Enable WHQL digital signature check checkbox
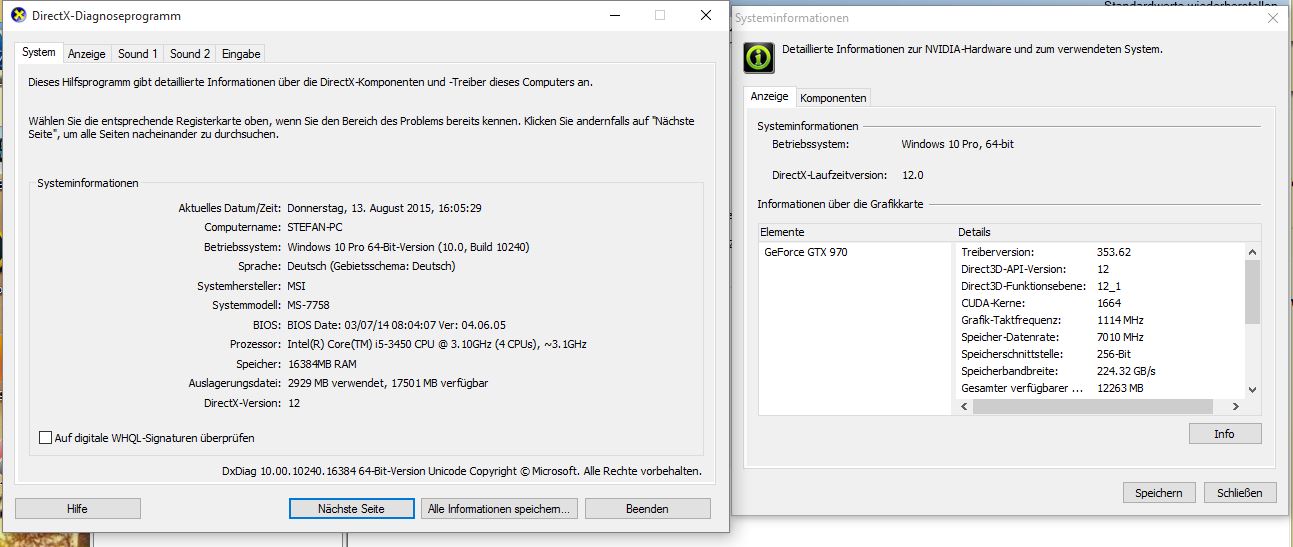This screenshot has width=1293, height=547. [45, 437]
